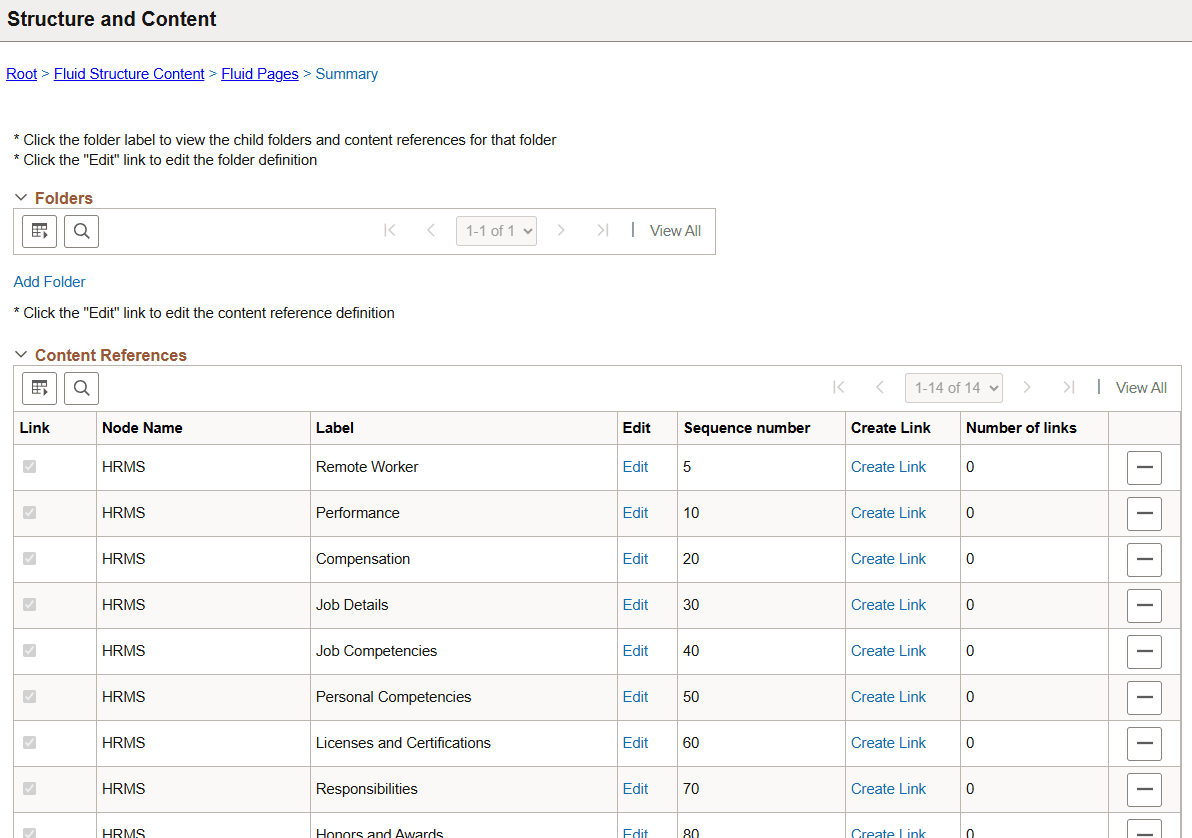Collapse the Content References section
This screenshot has width=1192, height=838.
[21, 355]
